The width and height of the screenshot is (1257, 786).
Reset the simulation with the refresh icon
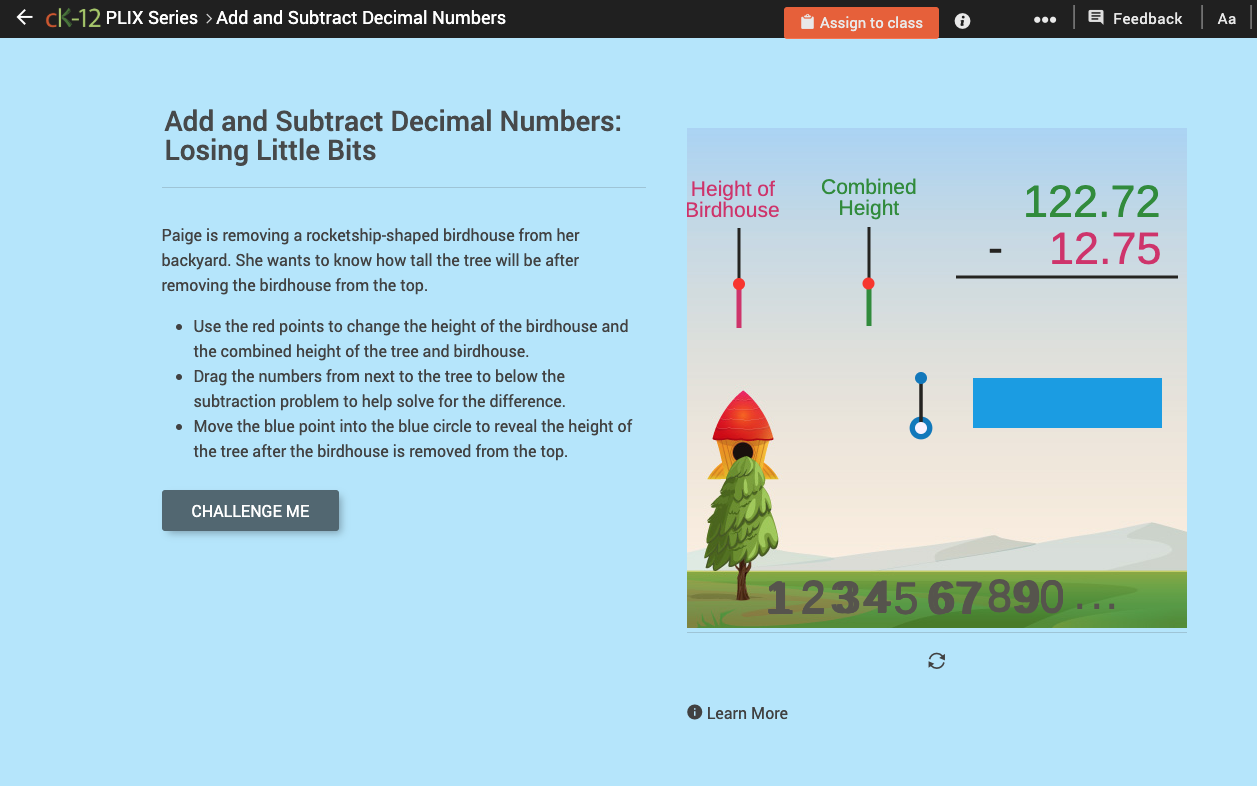pos(936,660)
